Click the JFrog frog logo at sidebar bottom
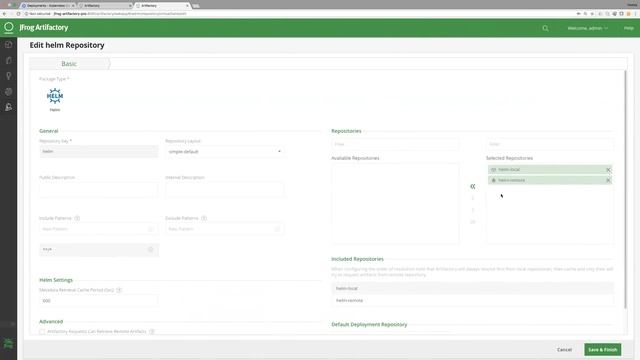 pos(9,343)
